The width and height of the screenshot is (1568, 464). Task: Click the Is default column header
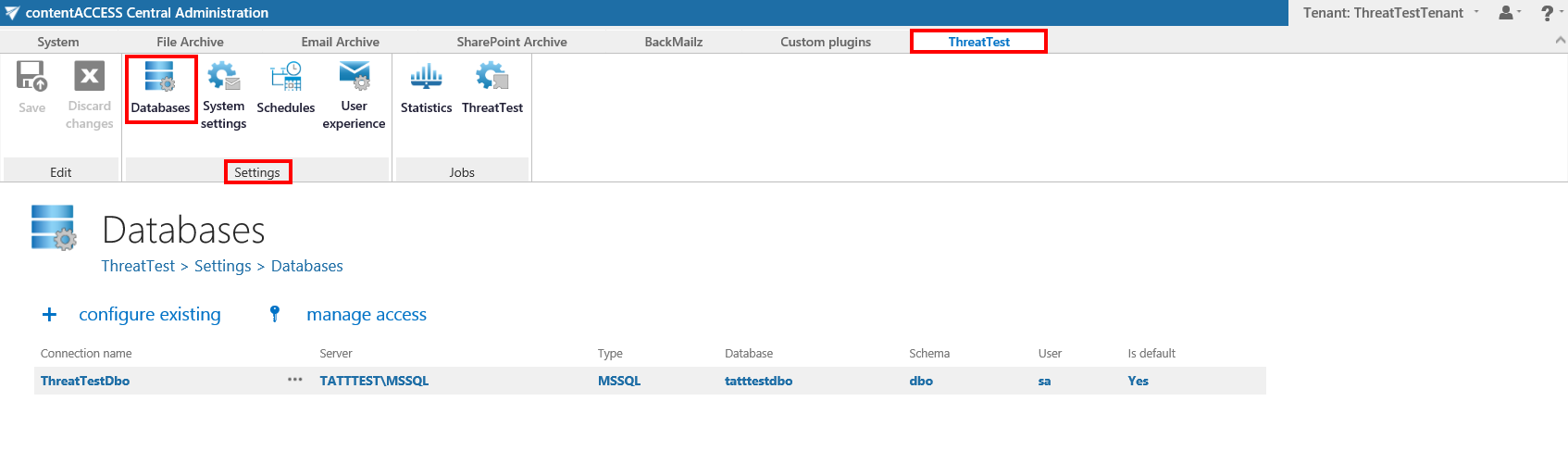pyautogui.click(x=1151, y=354)
